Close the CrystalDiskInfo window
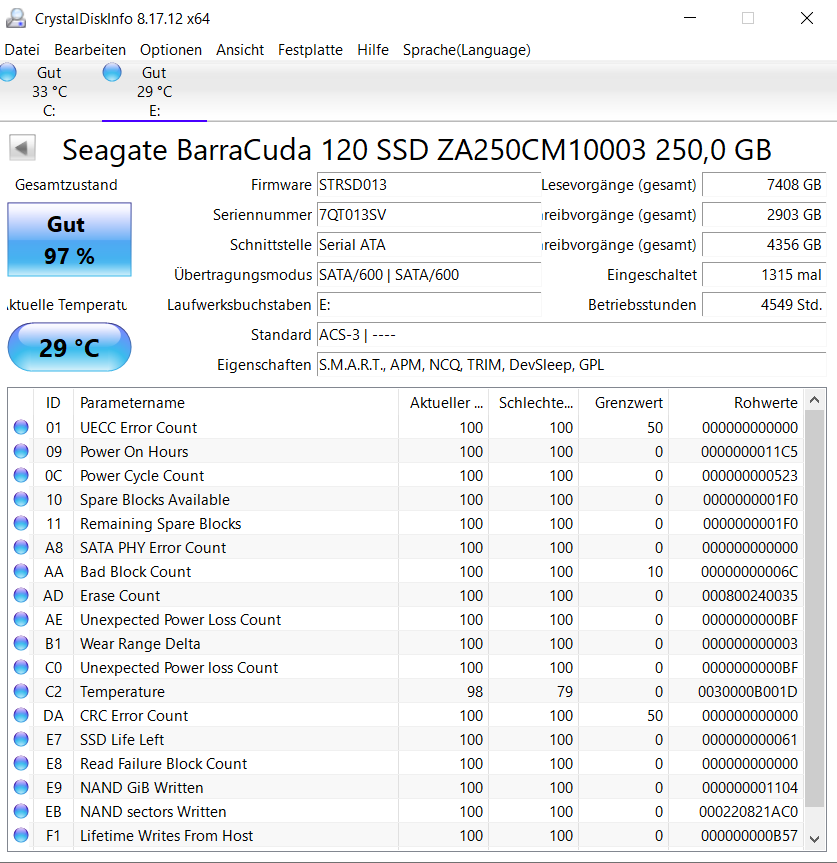This screenshot has height=863, width=837. [x=807, y=18]
